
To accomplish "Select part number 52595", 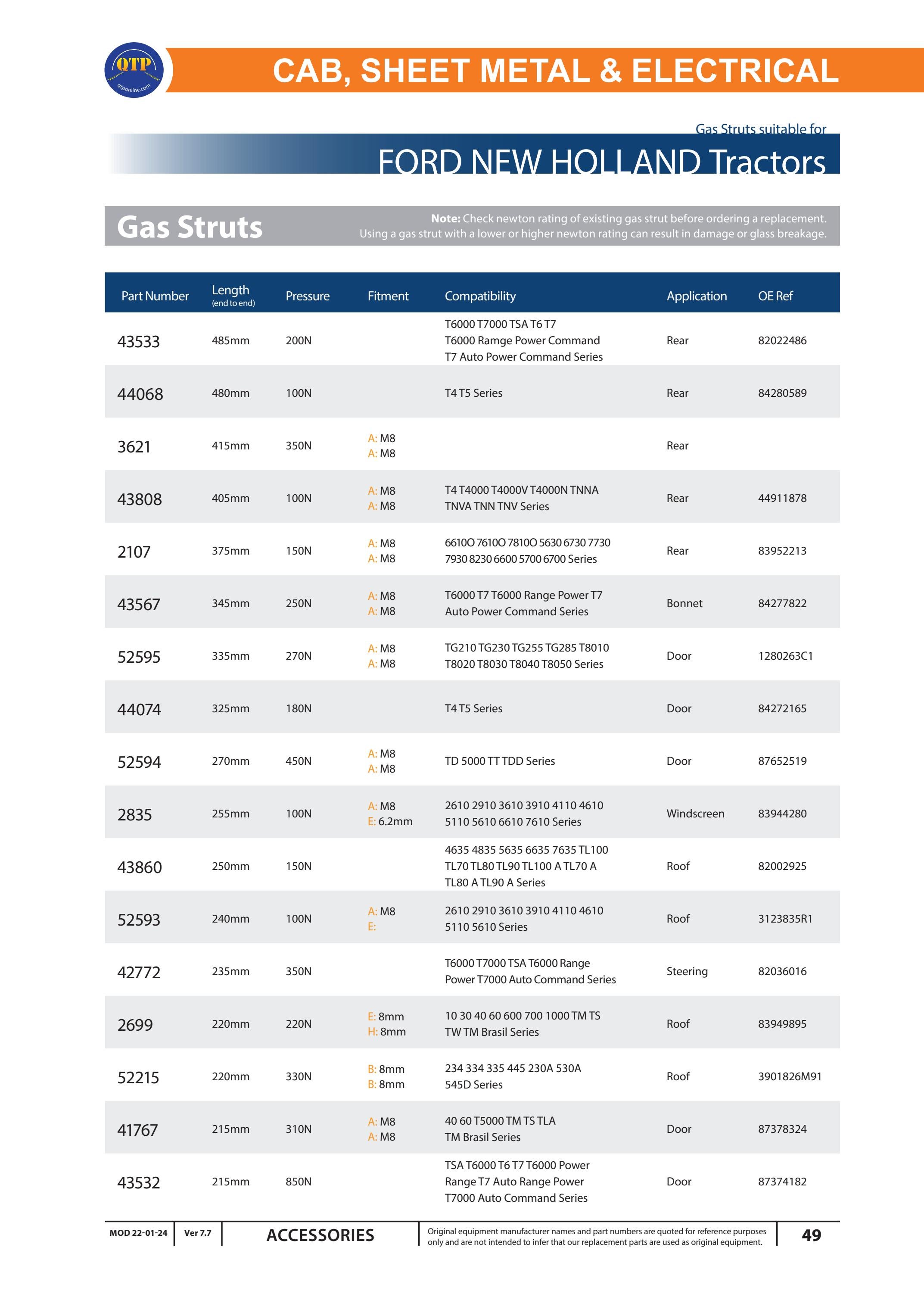I will (x=139, y=657).
